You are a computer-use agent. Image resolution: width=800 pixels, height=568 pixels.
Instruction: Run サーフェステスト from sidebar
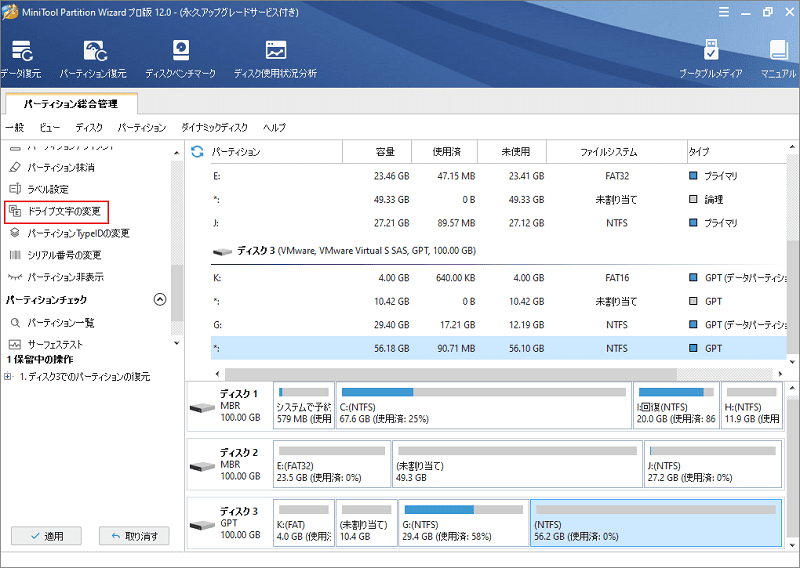45,344
